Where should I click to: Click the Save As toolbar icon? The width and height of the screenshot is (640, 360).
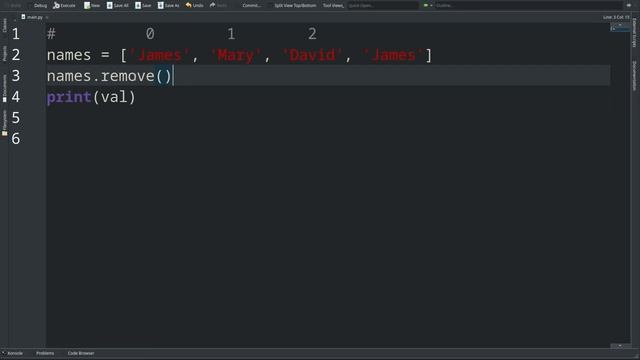tap(168, 5)
